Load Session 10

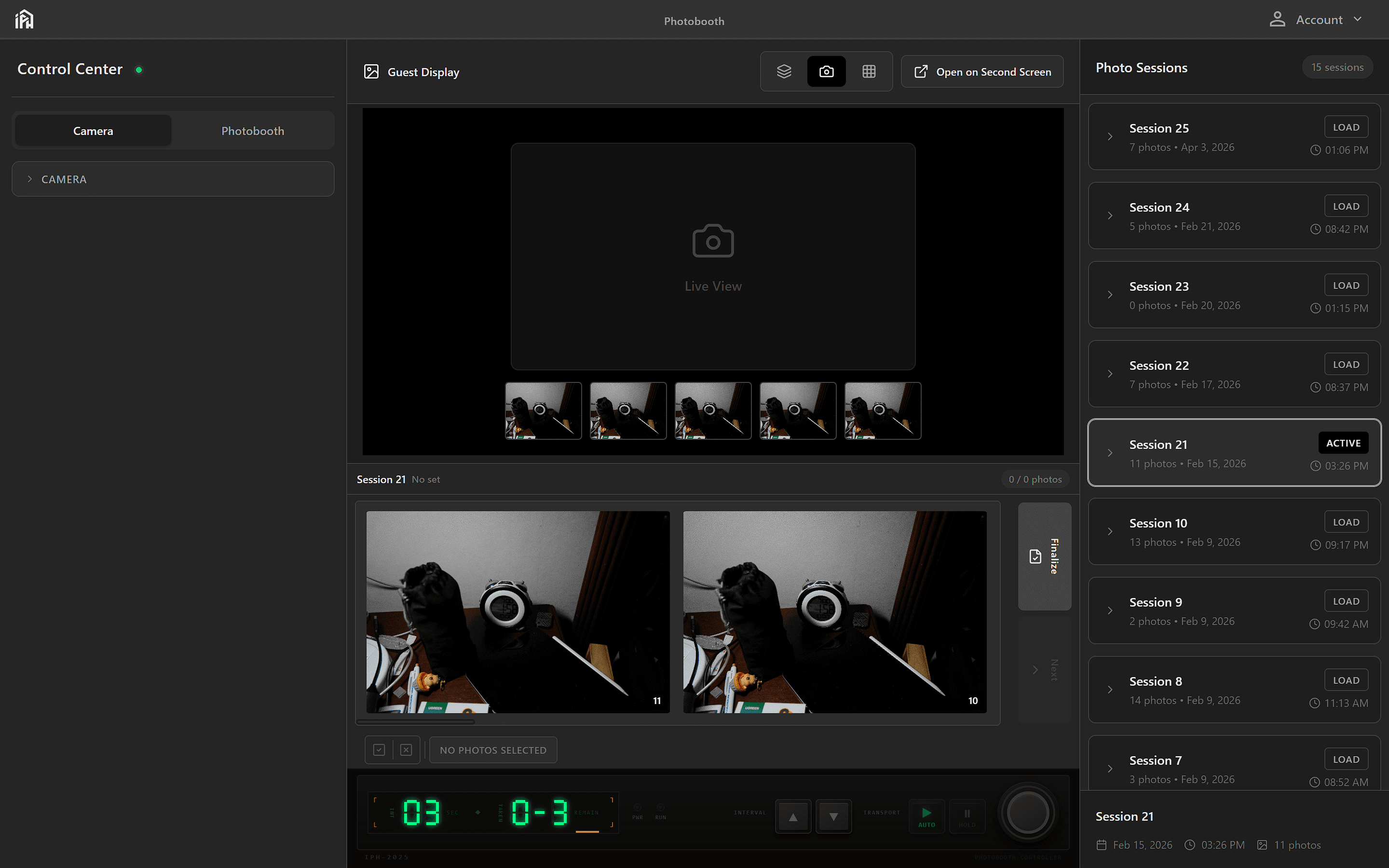(x=1346, y=522)
